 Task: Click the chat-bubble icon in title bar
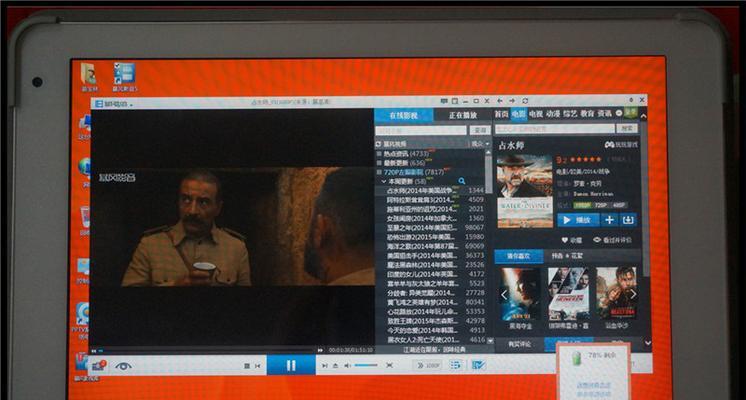point(443,101)
